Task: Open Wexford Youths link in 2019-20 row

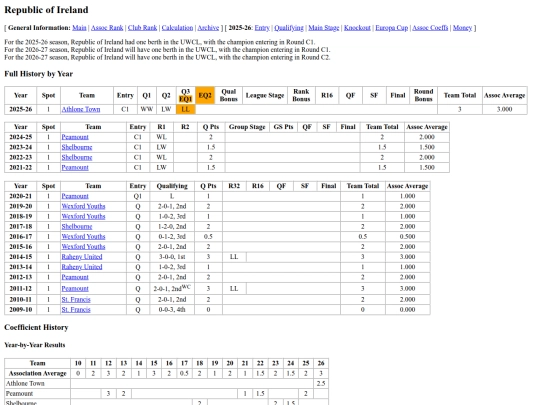Action: point(83,206)
